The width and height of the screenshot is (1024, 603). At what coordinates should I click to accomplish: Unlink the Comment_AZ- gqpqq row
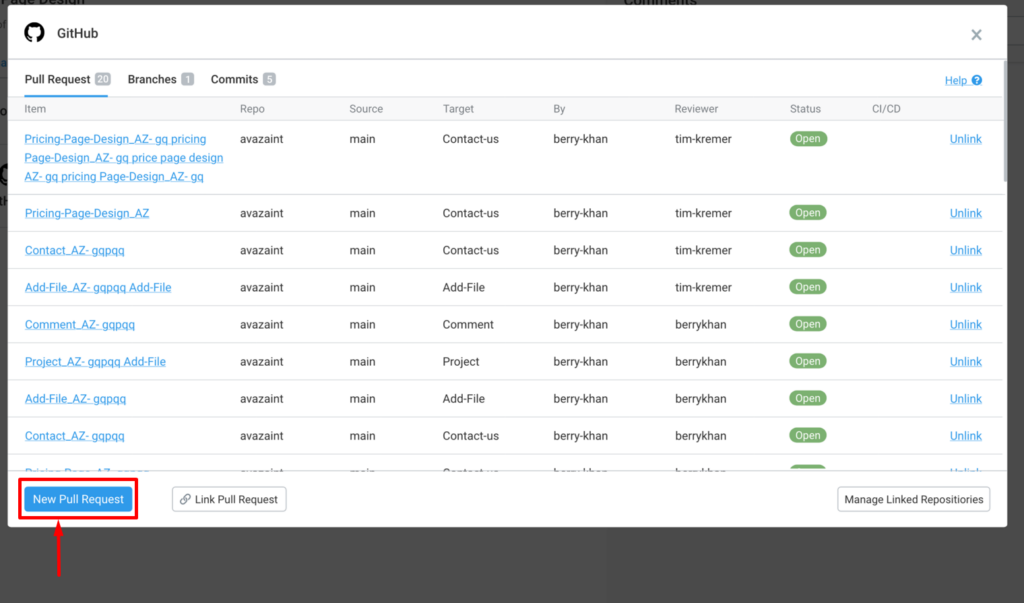pyautogui.click(x=965, y=325)
